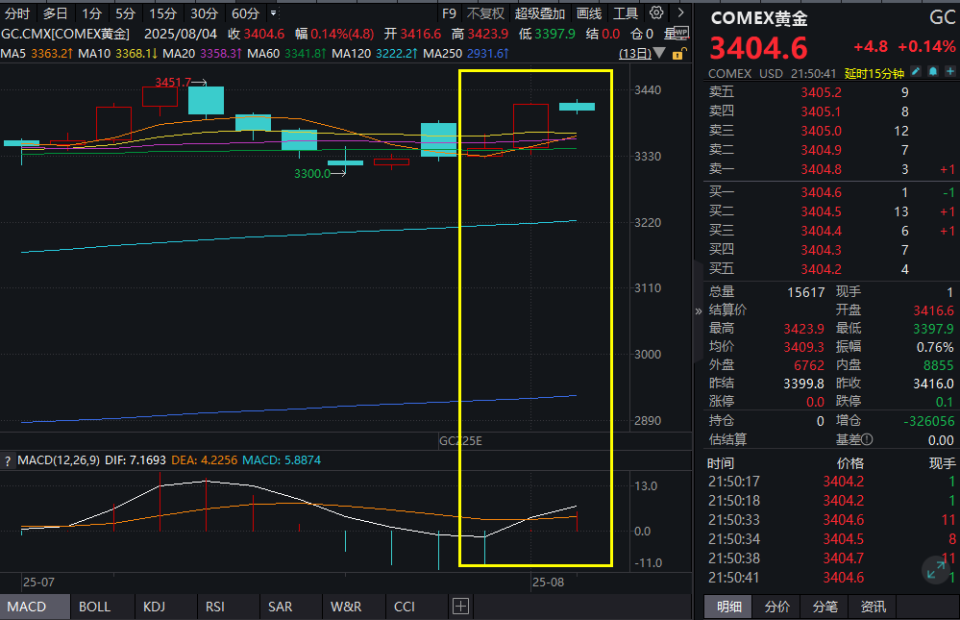Add a new indicator with the plus box
The width and height of the screenshot is (960, 620).
tap(460, 607)
